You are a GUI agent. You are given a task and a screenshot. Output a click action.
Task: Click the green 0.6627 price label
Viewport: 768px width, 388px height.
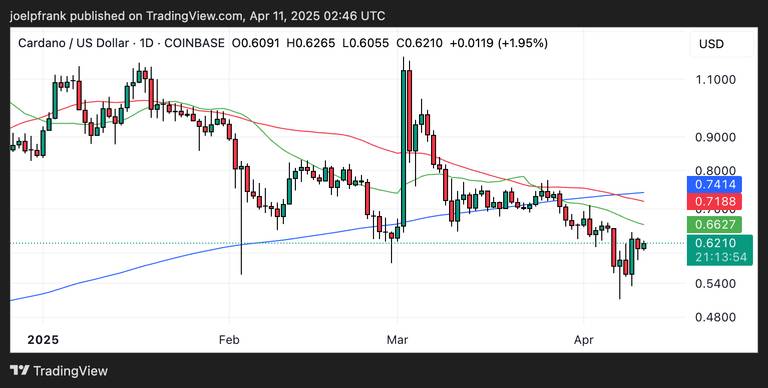tap(714, 224)
